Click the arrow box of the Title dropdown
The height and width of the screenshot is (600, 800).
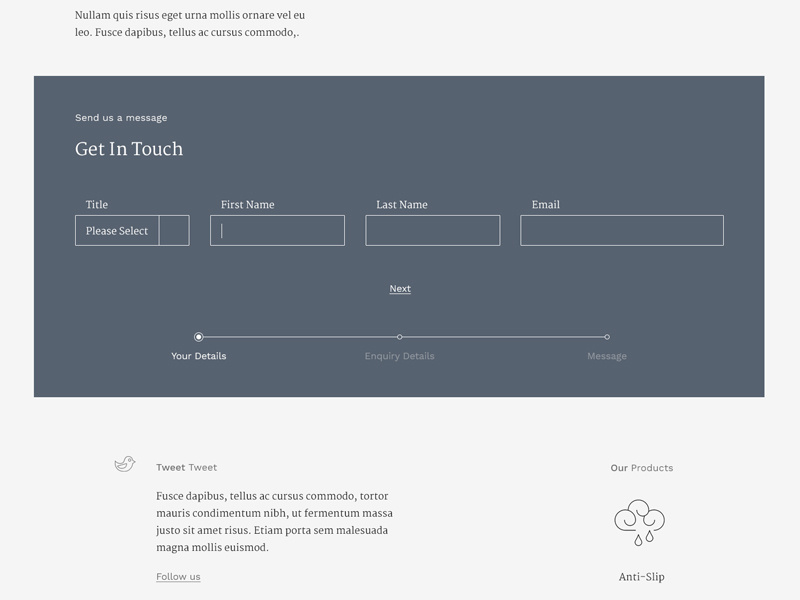click(x=174, y=231)
